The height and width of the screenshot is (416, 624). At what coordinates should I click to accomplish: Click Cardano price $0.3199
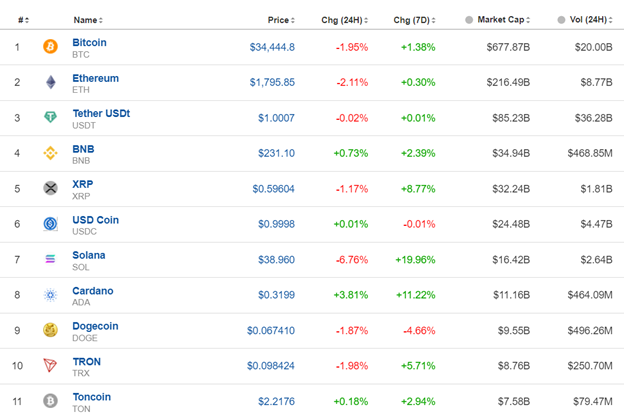click(276, 295)
